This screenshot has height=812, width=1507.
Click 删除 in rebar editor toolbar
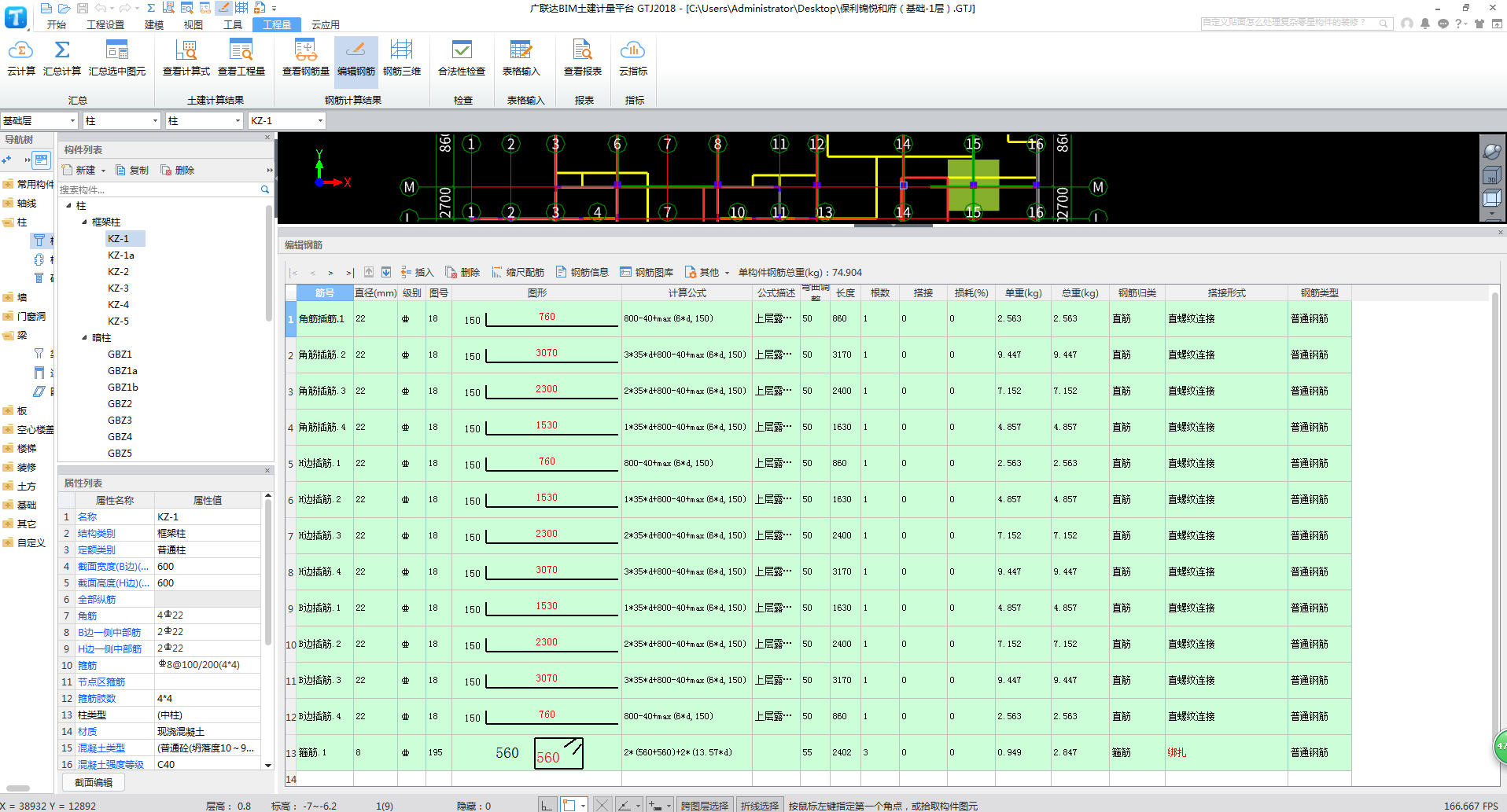click(462, 272)
